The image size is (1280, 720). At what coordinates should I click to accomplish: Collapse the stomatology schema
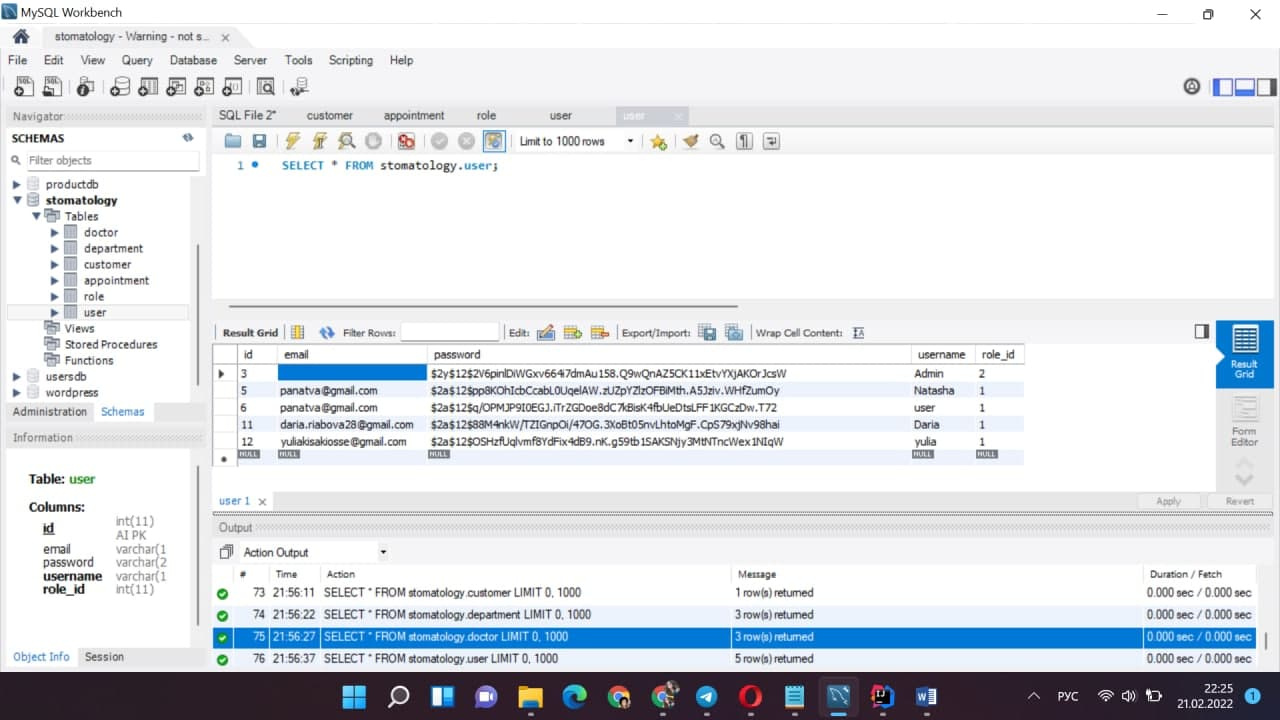(x=16, y=200)
